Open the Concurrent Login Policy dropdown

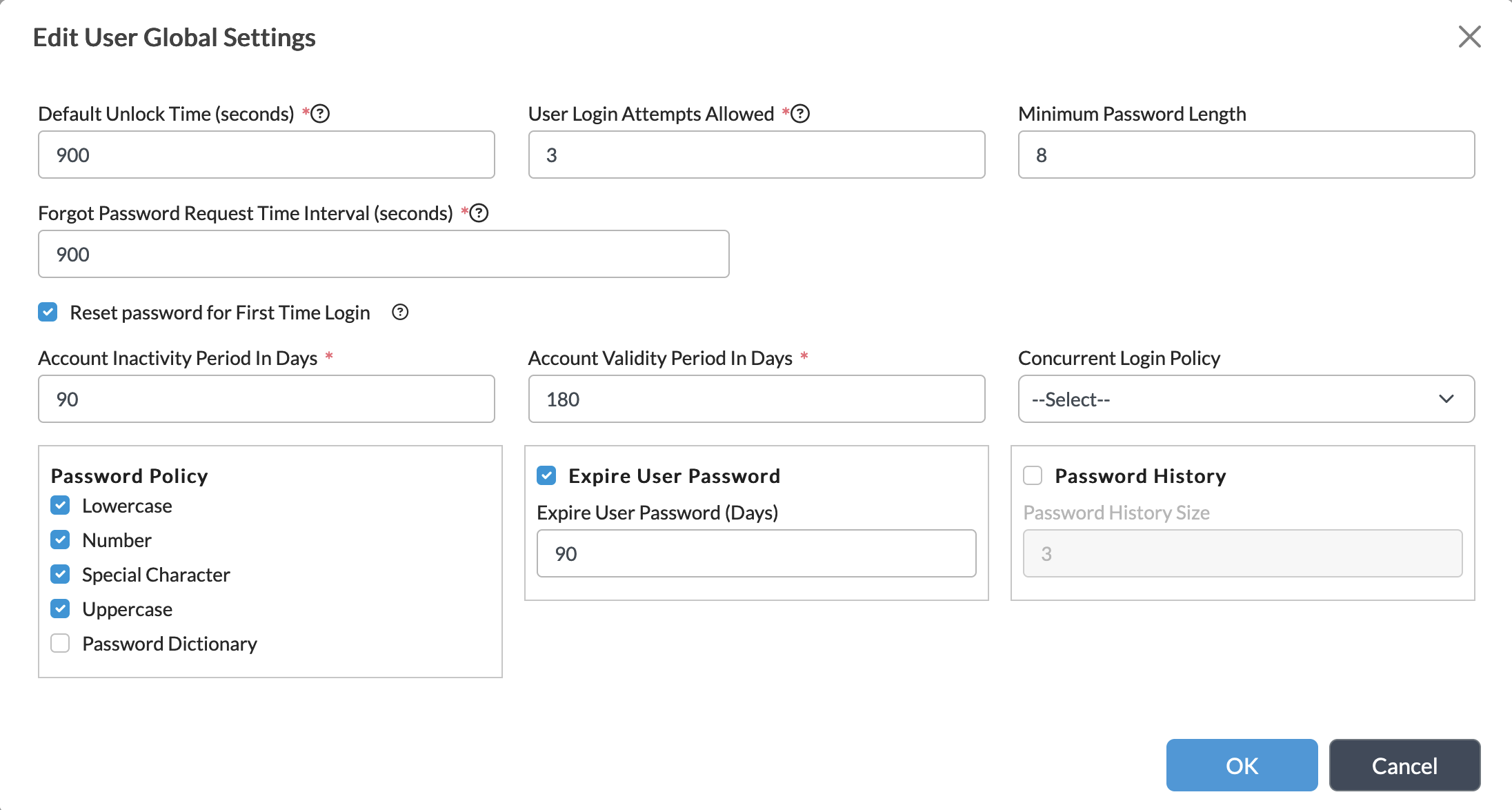tap(1245, 399)
